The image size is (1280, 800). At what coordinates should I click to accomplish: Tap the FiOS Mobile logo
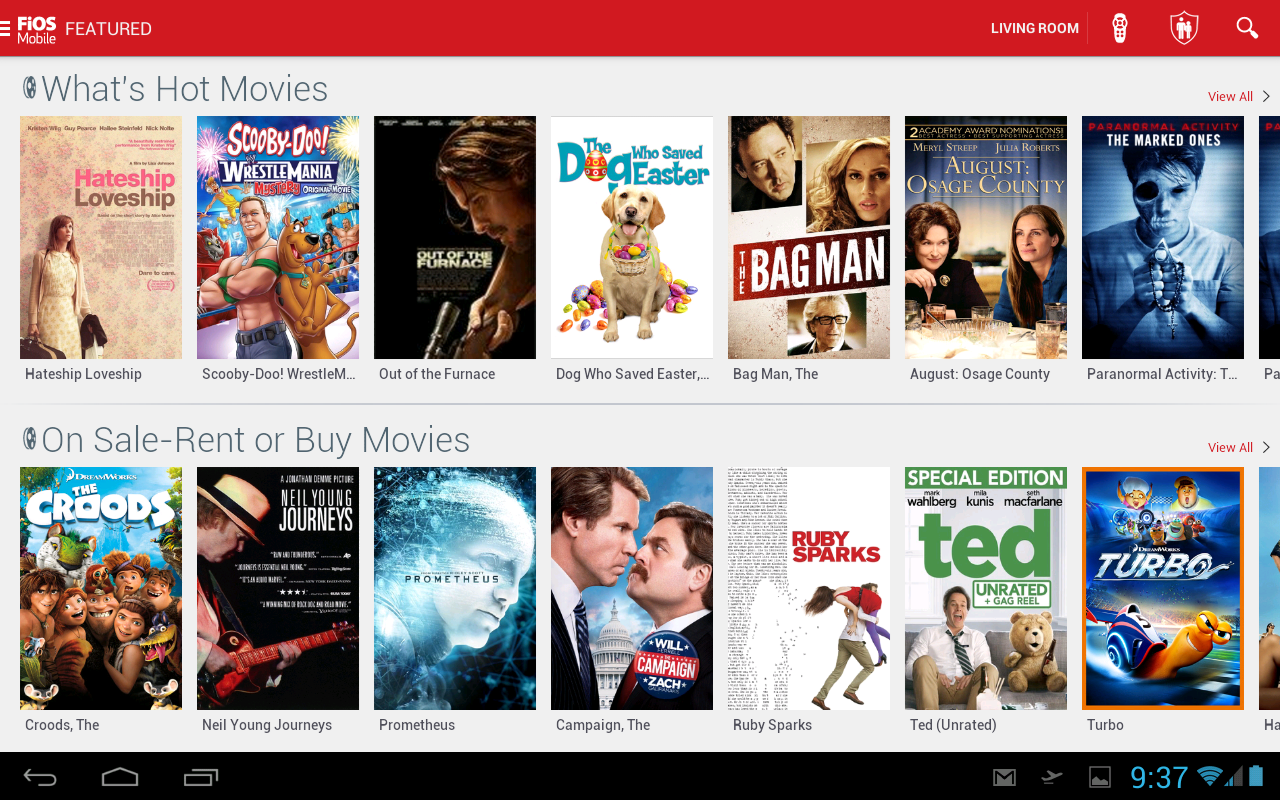pyautogui.click(x=37, y=29)
